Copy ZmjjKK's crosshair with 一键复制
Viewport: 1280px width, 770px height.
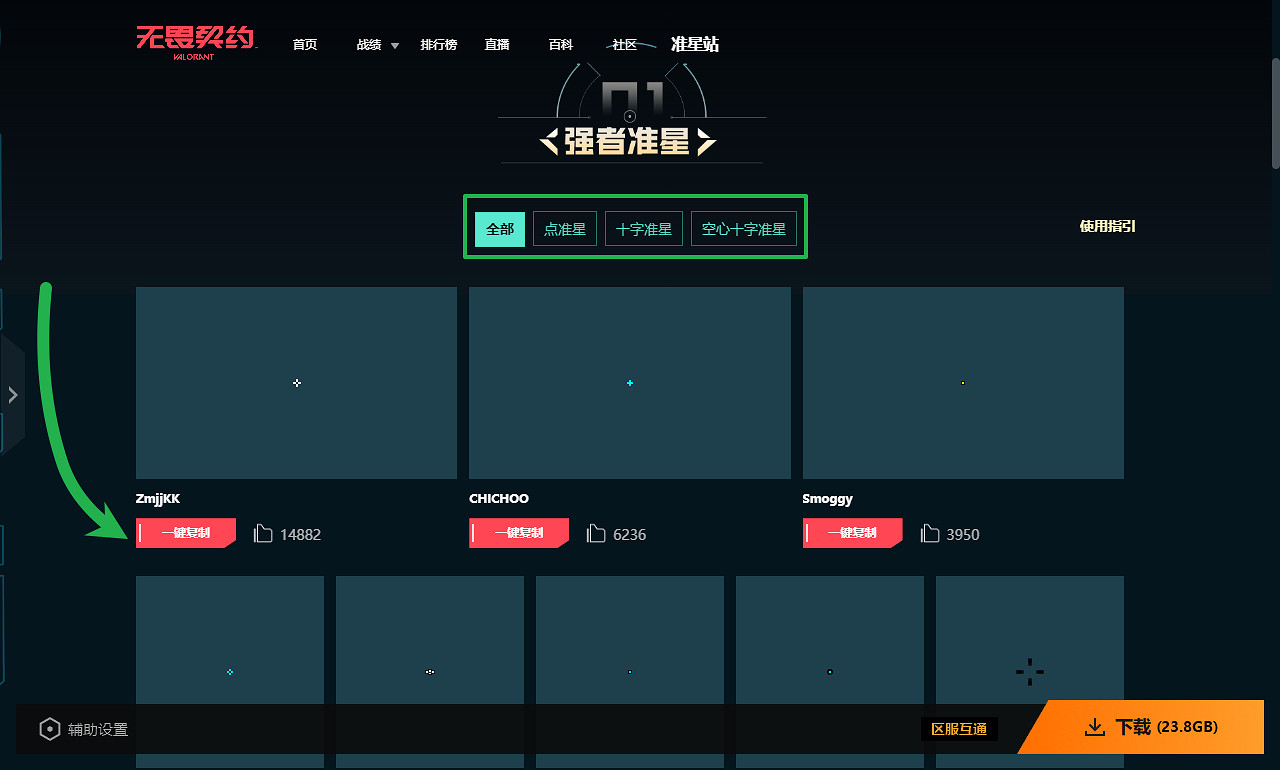(x=185, y=533)
